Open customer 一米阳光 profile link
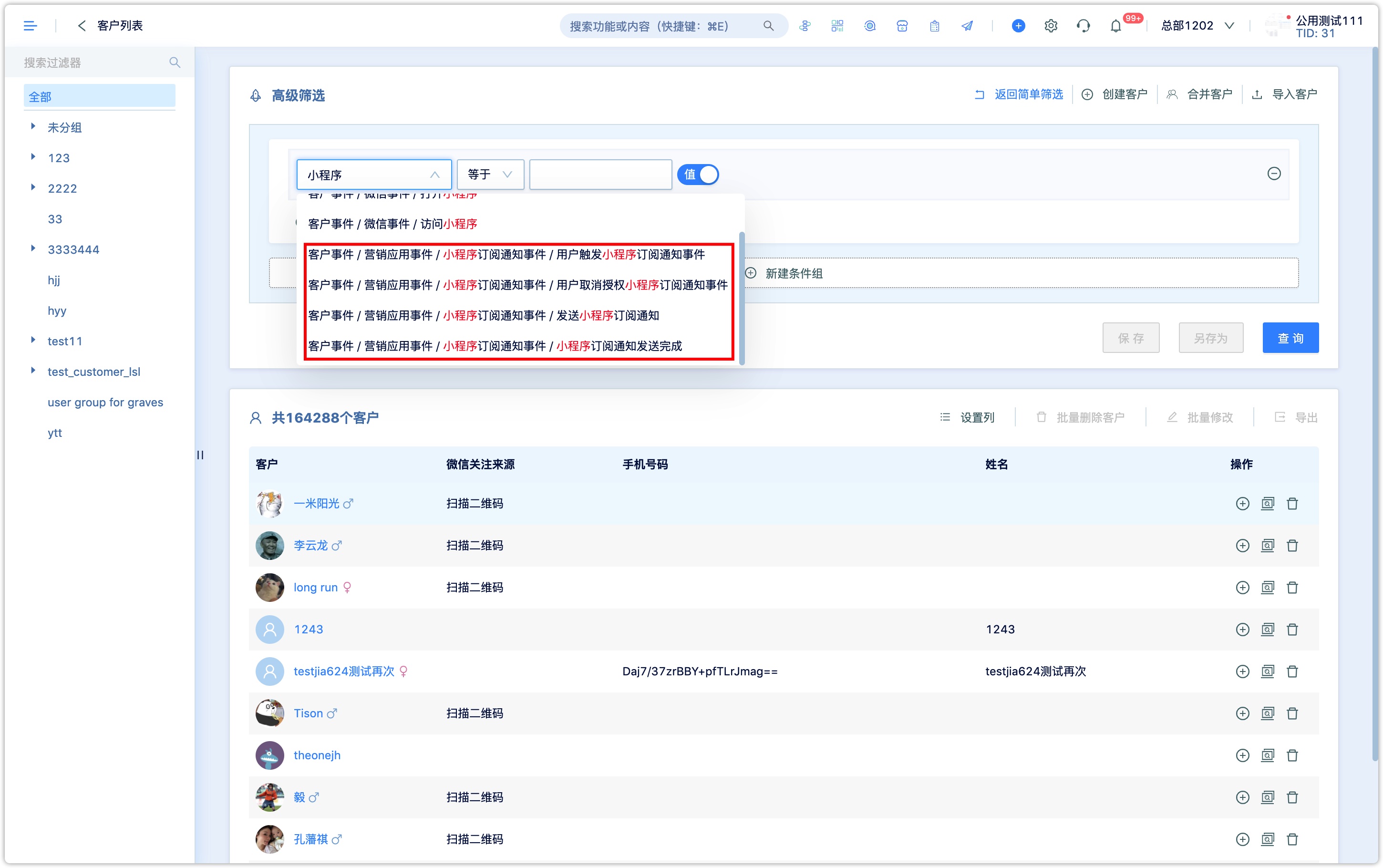 pos(316,504)
